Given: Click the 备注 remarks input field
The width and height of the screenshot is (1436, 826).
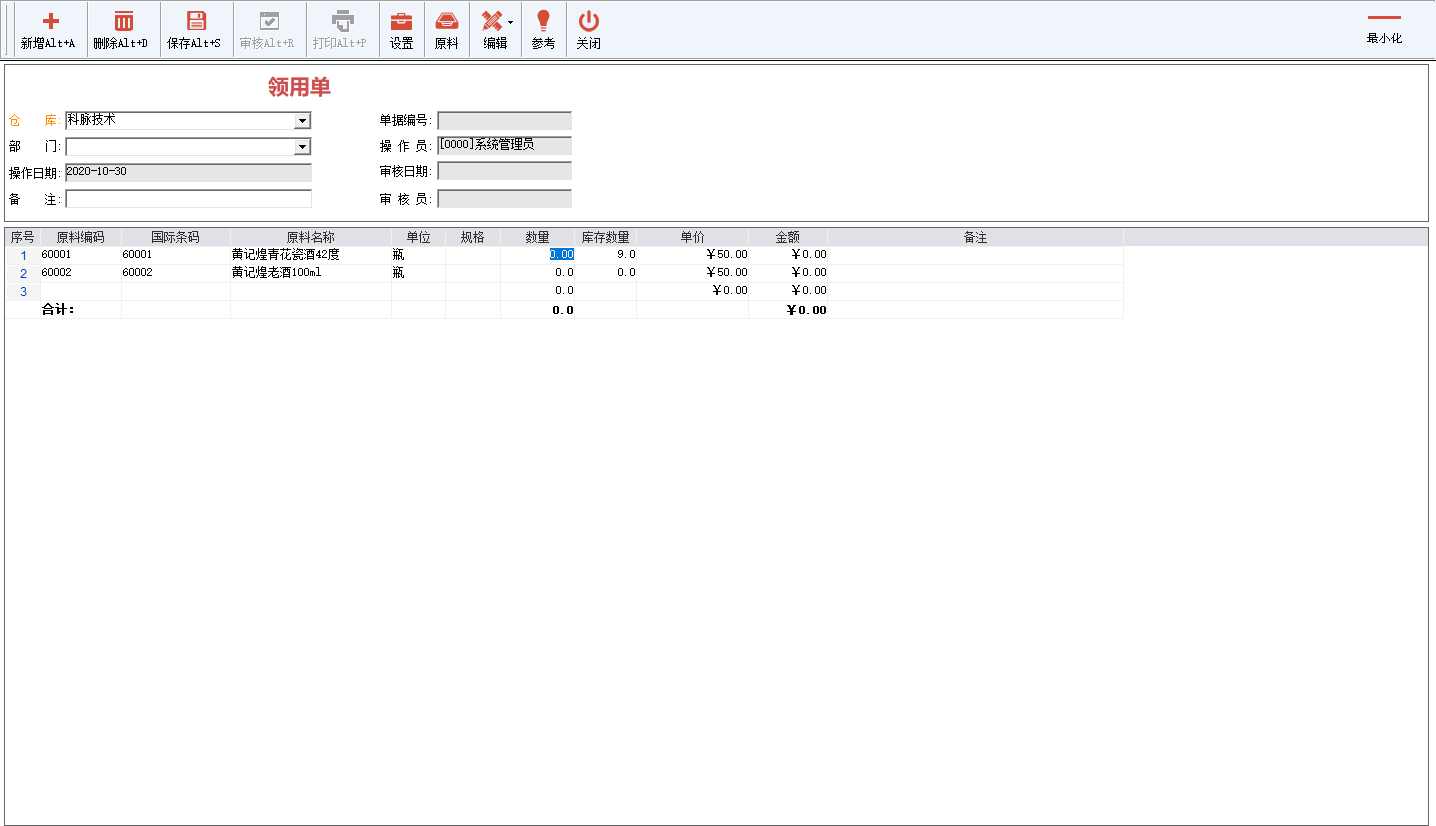Looking at the screenshot, I should pos(188,199).
